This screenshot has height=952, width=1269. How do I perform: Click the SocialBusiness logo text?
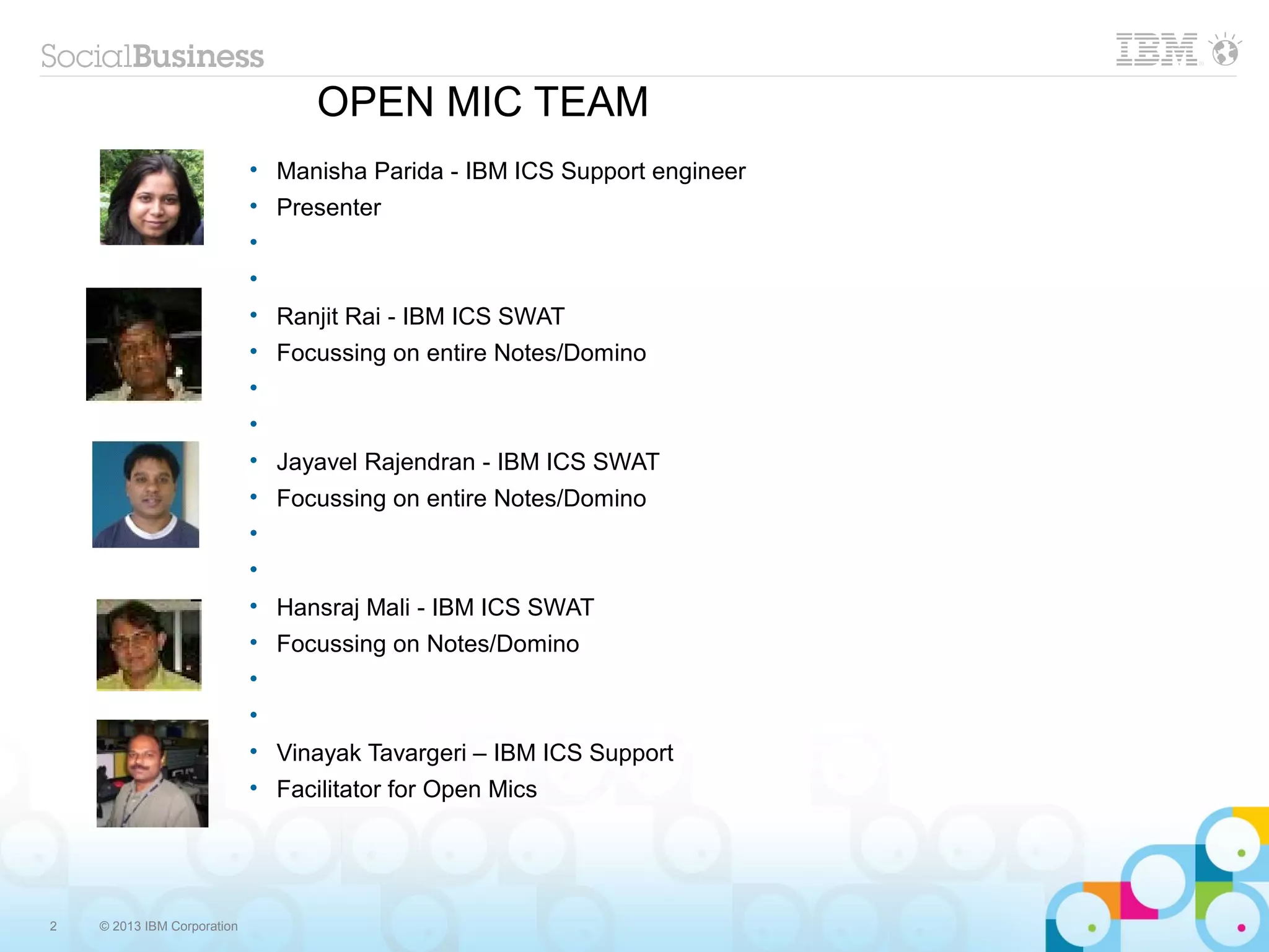(152, 56)
